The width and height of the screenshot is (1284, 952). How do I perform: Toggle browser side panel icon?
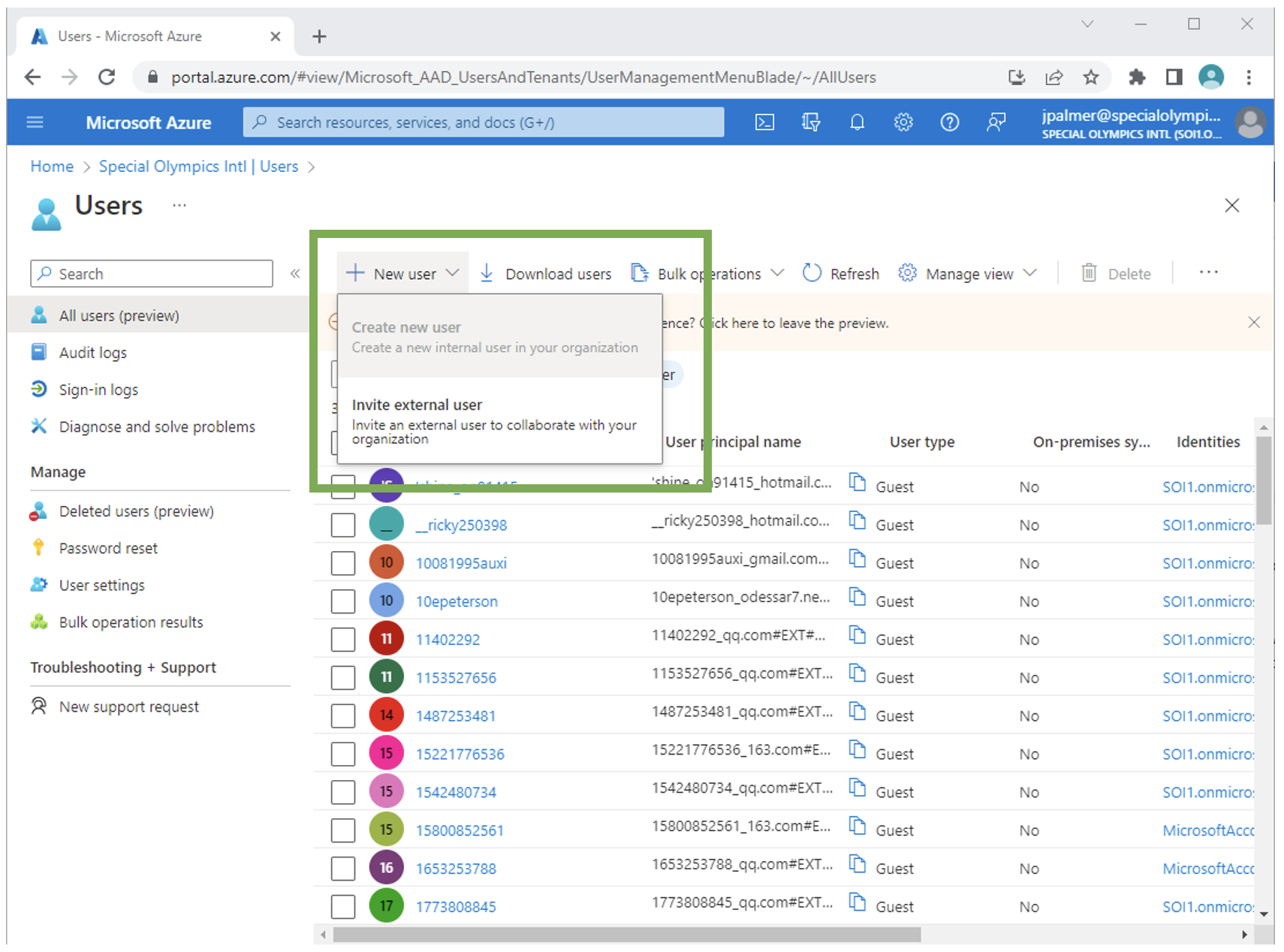pos(1174,77)
